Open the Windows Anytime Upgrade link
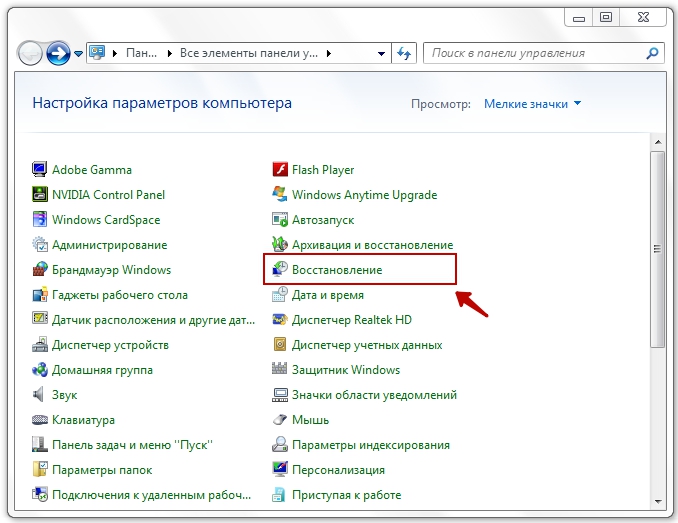The image size is (678, 523). (365, 195)
